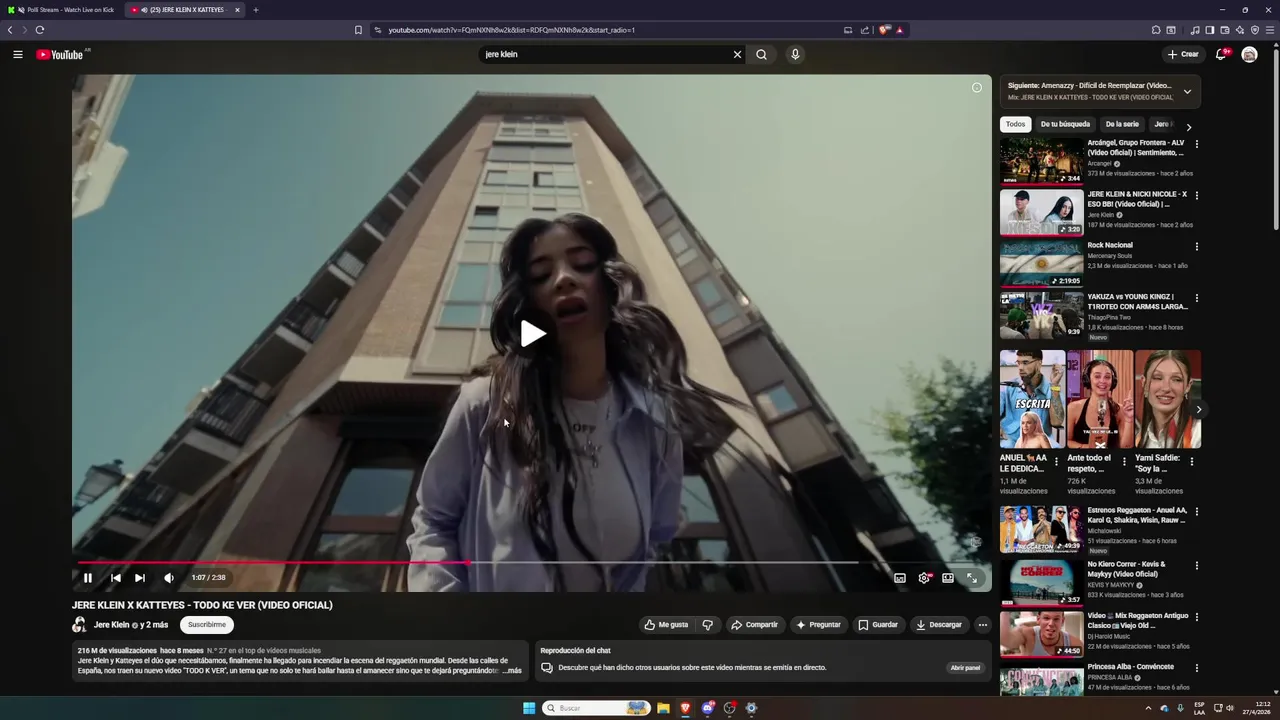Click the large play overlay on video
Viewport: 1280px width, 720px height.
(x=532, y=334)
